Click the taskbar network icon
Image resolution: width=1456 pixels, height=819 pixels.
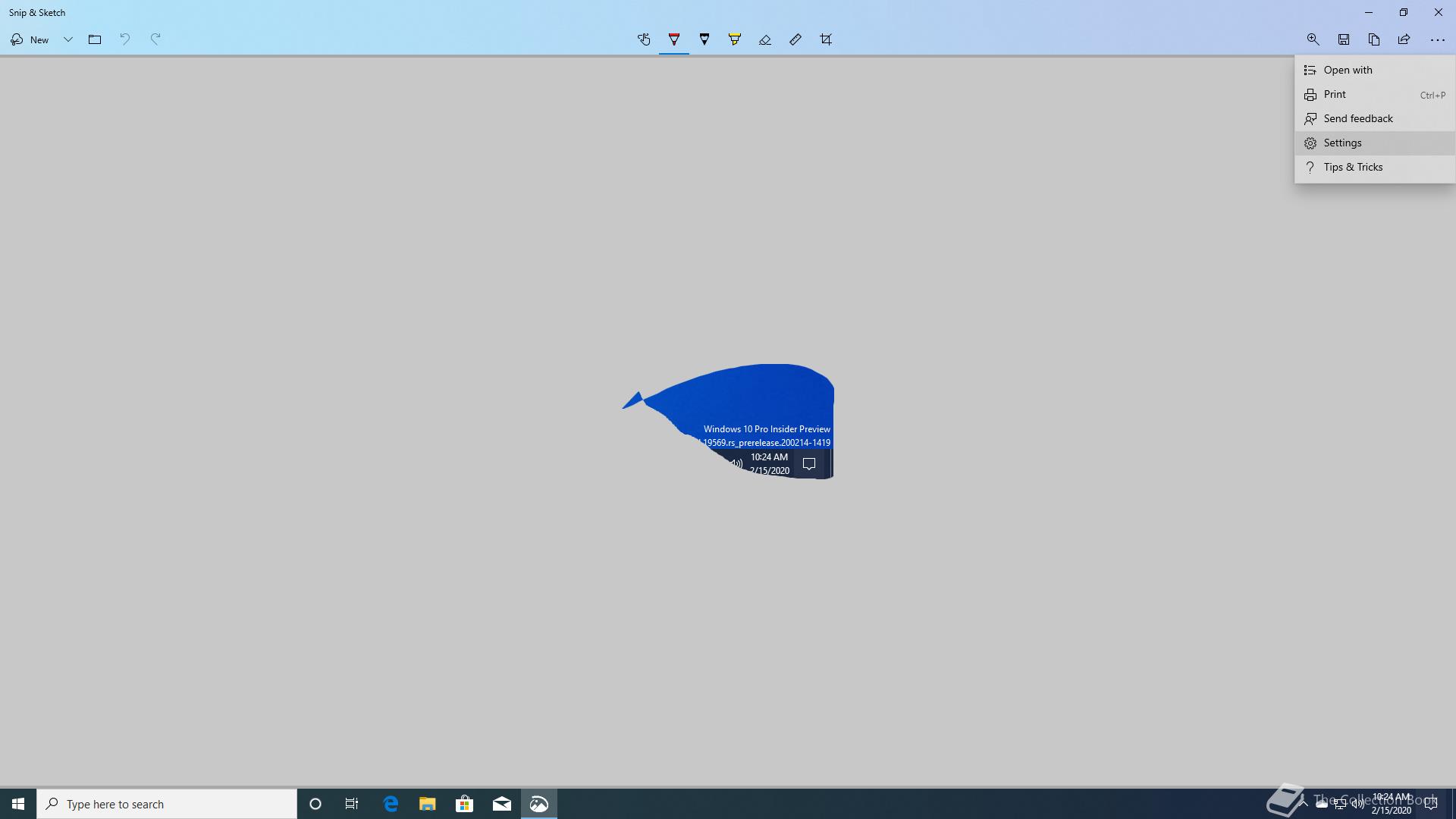click(1340, 804)
